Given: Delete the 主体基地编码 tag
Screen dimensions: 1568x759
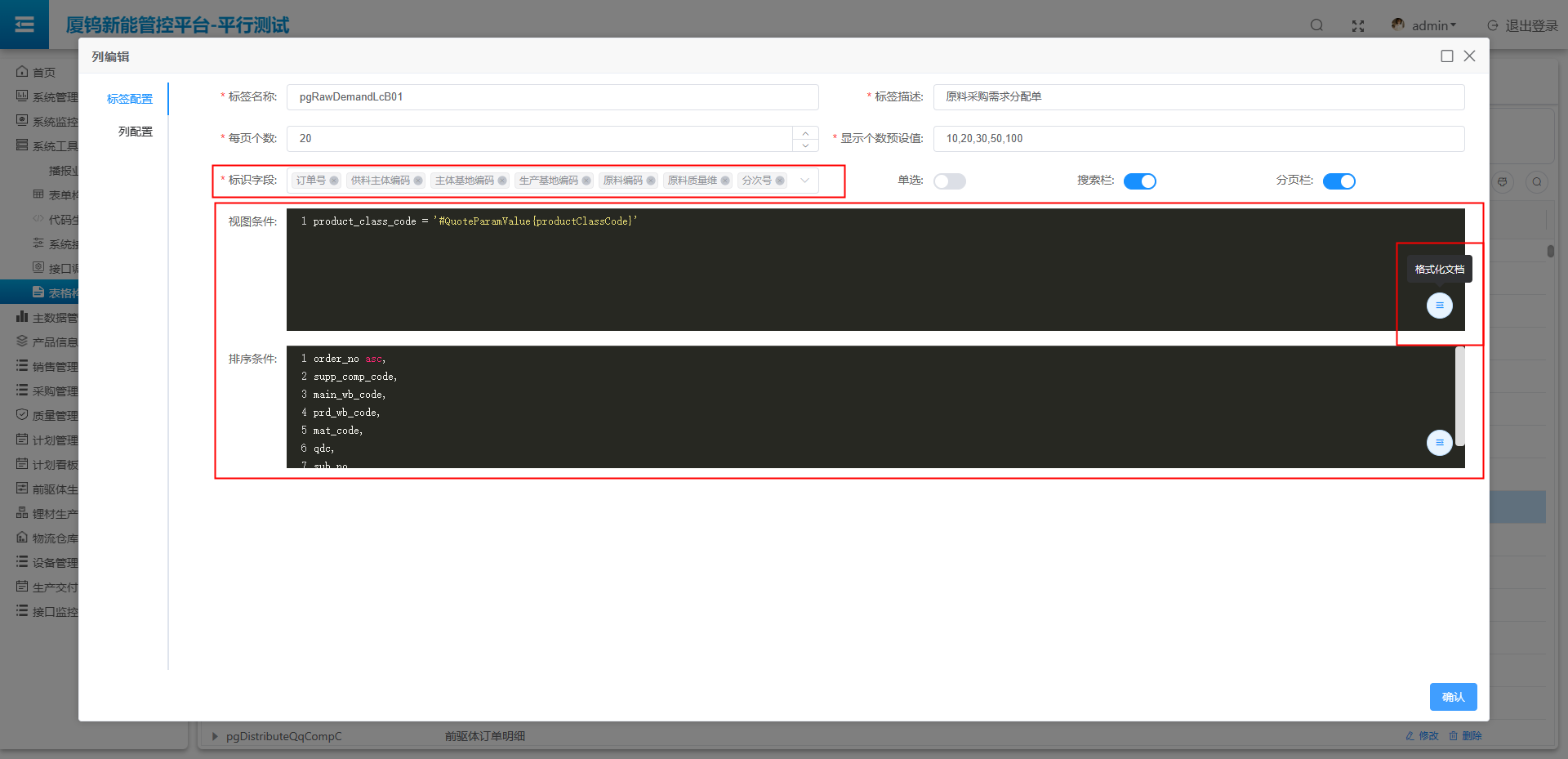Looking at the screenshot, I should click(502, 181).
